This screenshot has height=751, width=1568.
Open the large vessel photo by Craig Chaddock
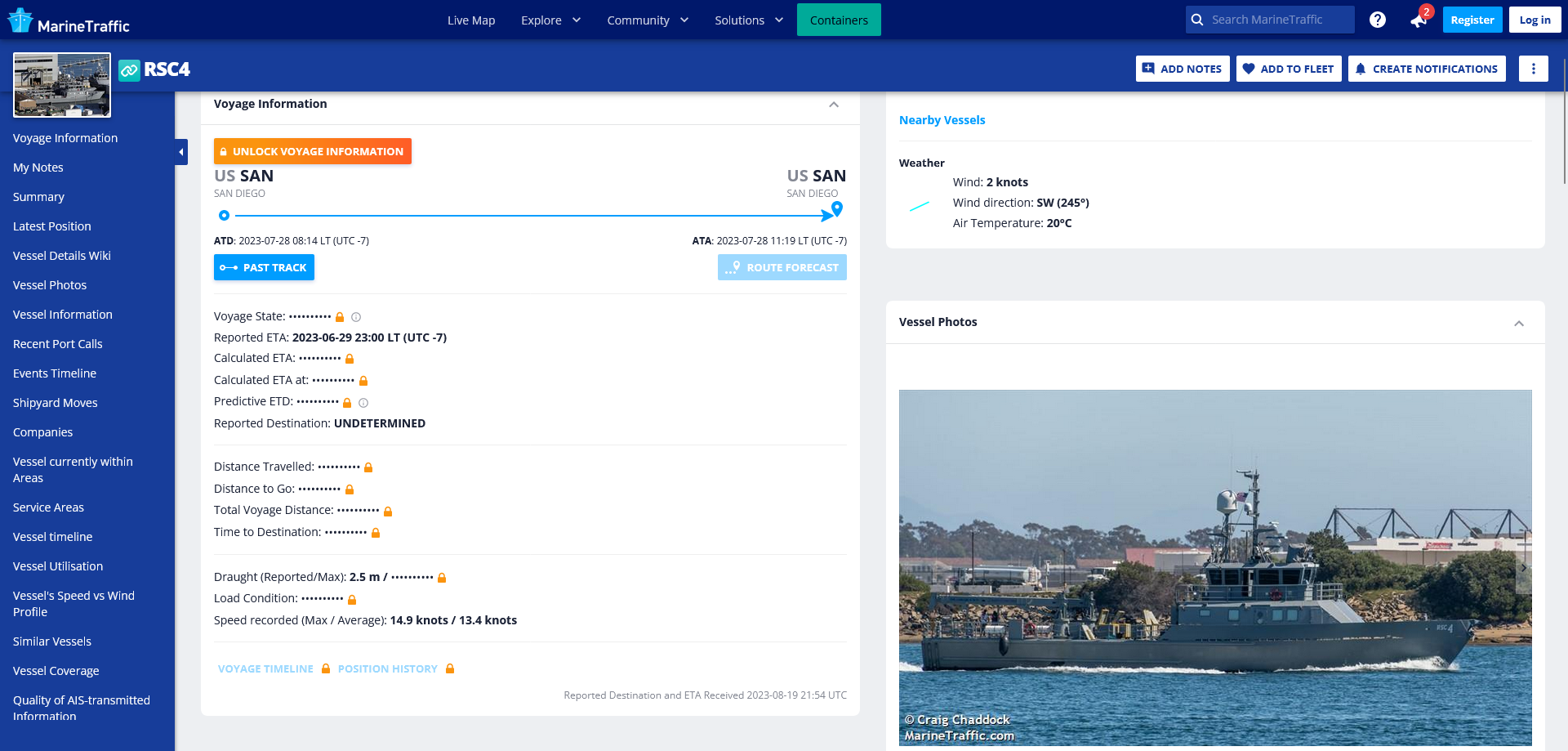tap(1215, 568)
